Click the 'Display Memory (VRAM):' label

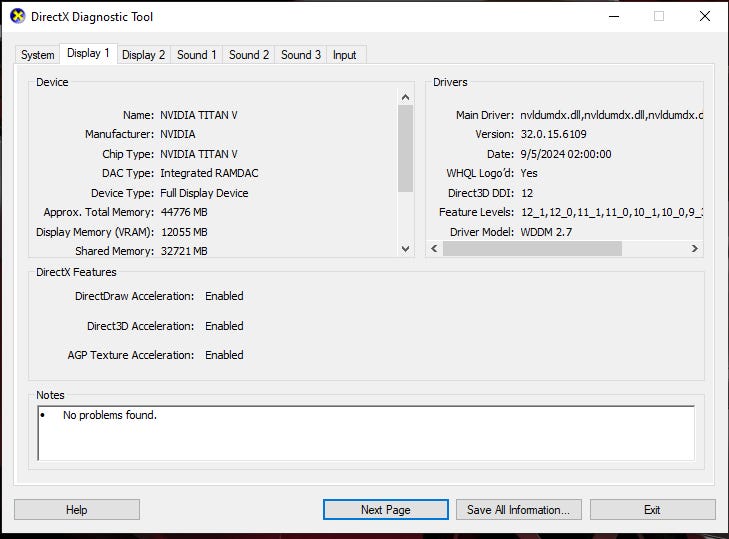coord(95,232)
